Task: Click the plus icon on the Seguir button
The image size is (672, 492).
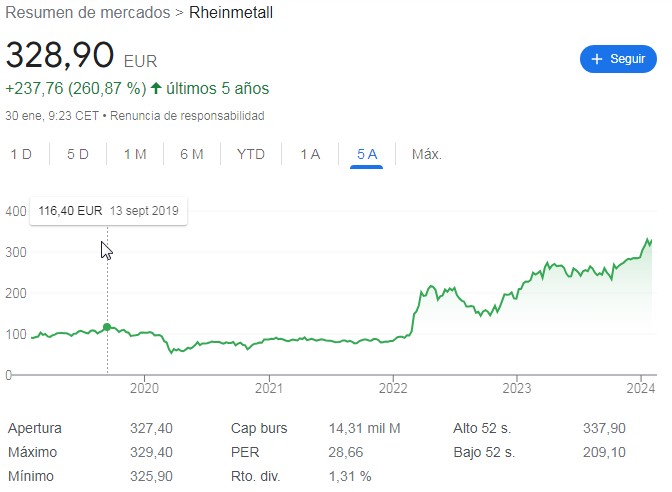Action: pos(597,59)
